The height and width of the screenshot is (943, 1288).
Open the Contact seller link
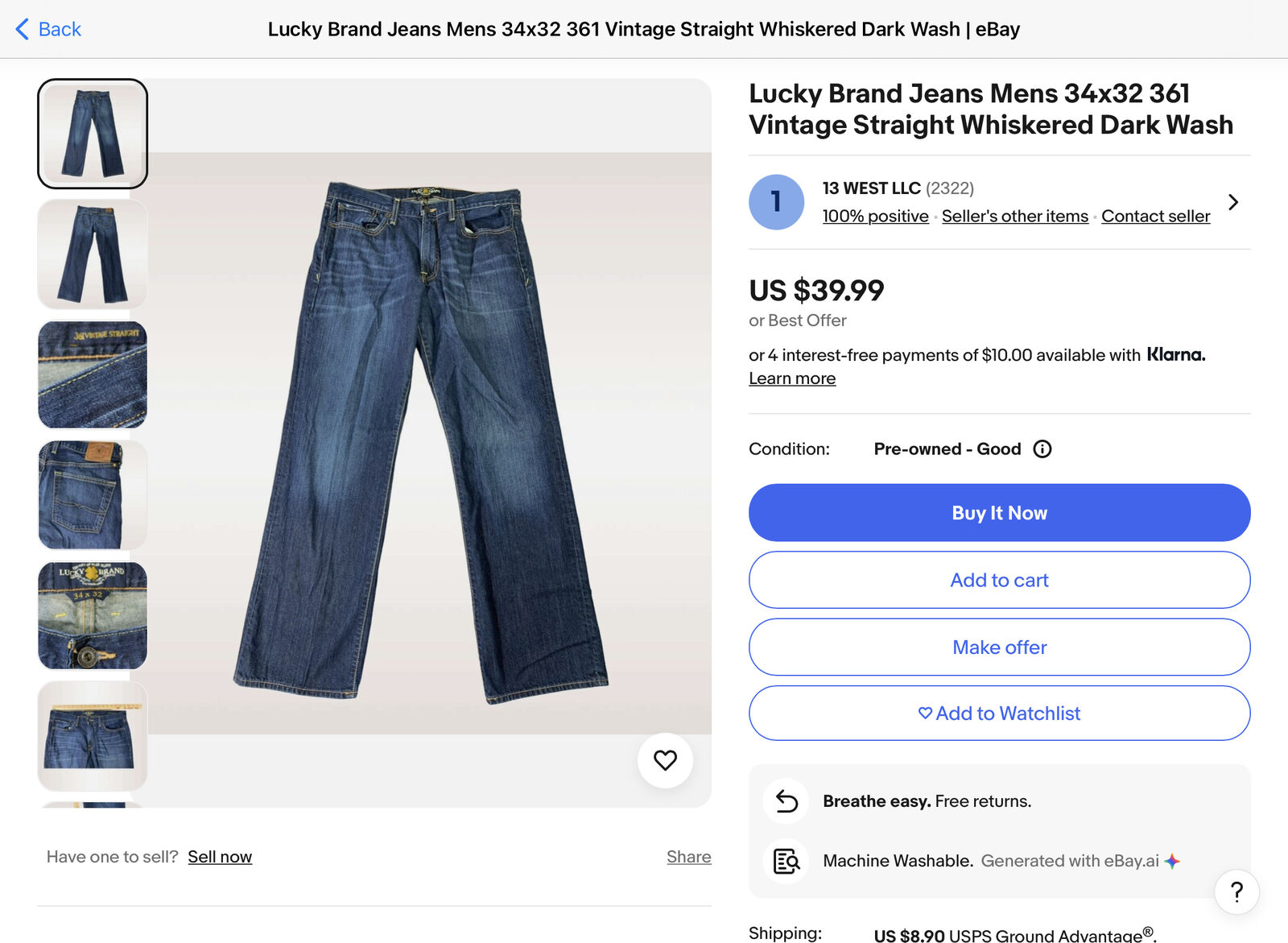pyautogui.click(x=1155, y=217)
